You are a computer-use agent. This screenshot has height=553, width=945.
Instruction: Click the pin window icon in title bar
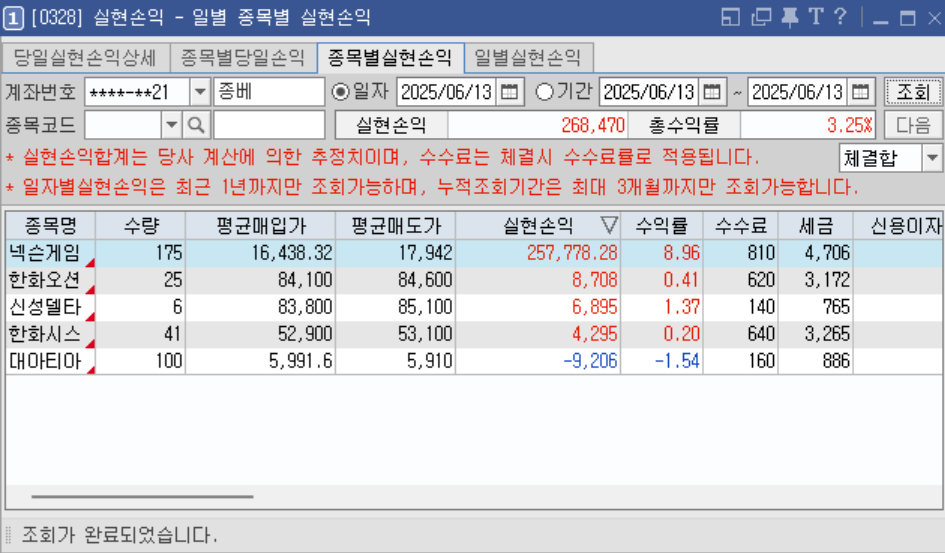click(790, 17)
